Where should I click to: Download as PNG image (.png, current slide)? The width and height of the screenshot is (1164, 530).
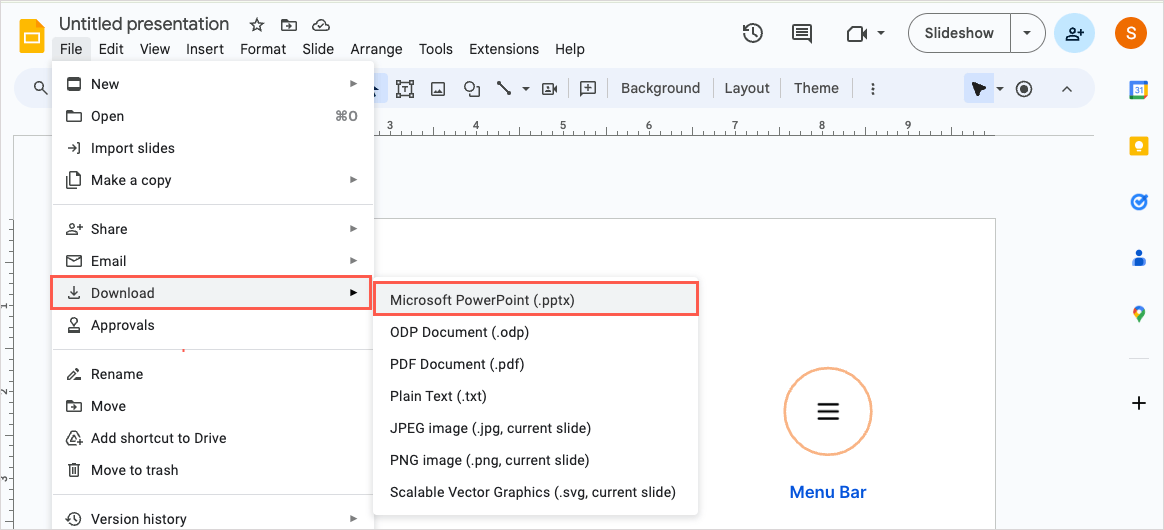535,459
